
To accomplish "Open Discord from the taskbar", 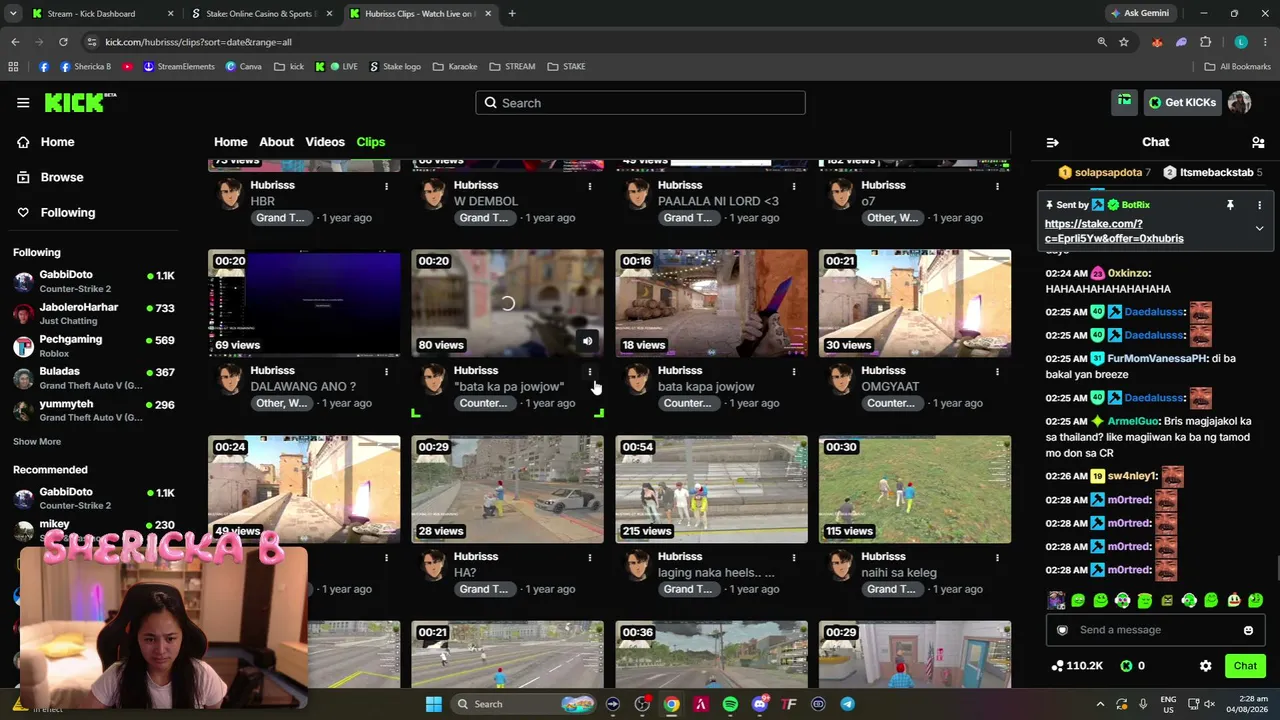I will pyautogui.click(x=760, y=704).
